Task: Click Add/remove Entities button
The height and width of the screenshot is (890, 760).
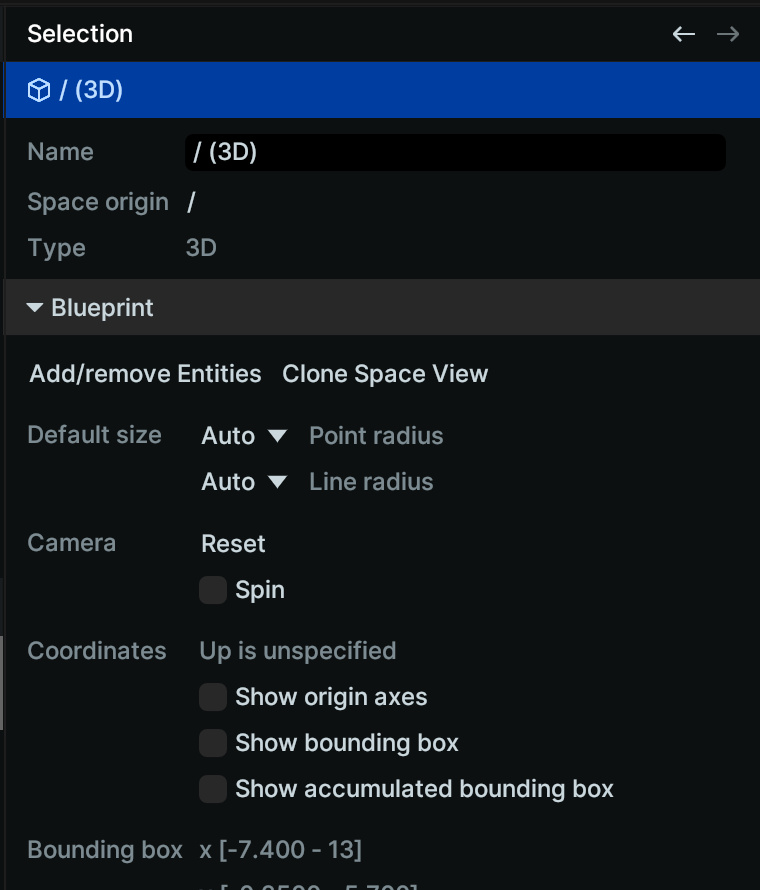Action: click(145, 374)
